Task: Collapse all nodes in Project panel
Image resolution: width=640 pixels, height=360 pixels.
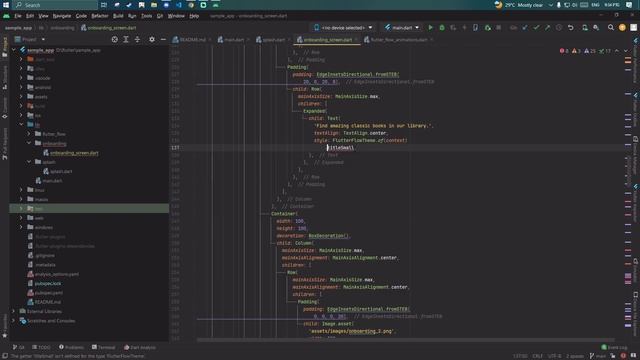Action: (x=137, y=40)
